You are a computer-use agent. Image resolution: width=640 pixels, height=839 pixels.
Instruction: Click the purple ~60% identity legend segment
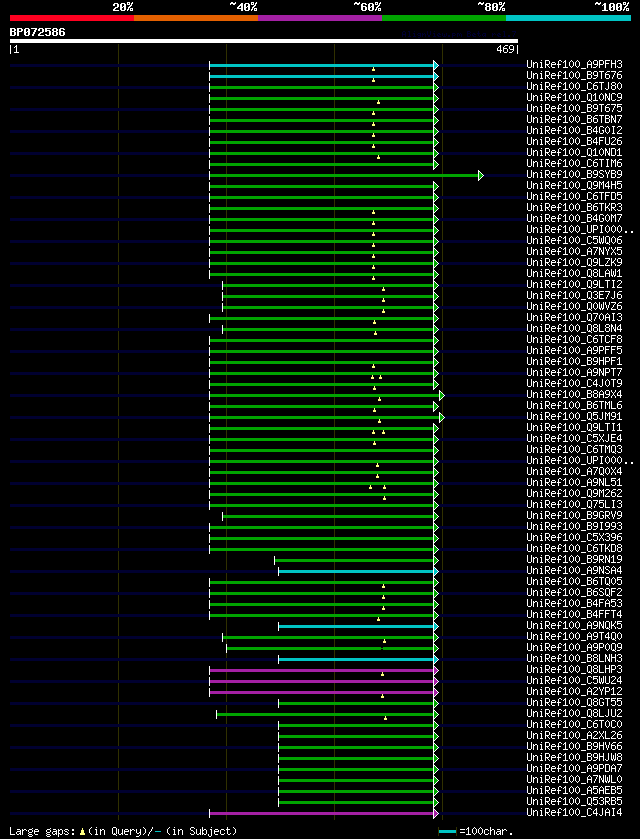[x=320, y=18]
